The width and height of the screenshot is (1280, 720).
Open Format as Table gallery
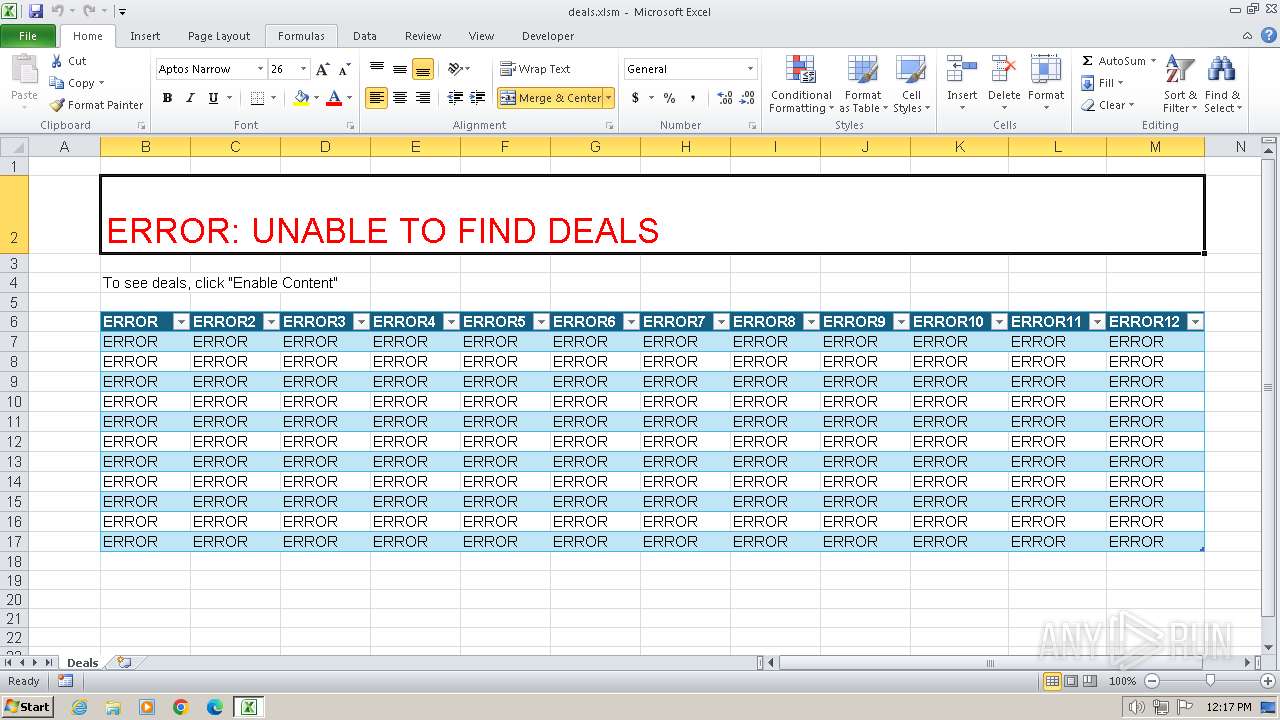click(863, 84)
